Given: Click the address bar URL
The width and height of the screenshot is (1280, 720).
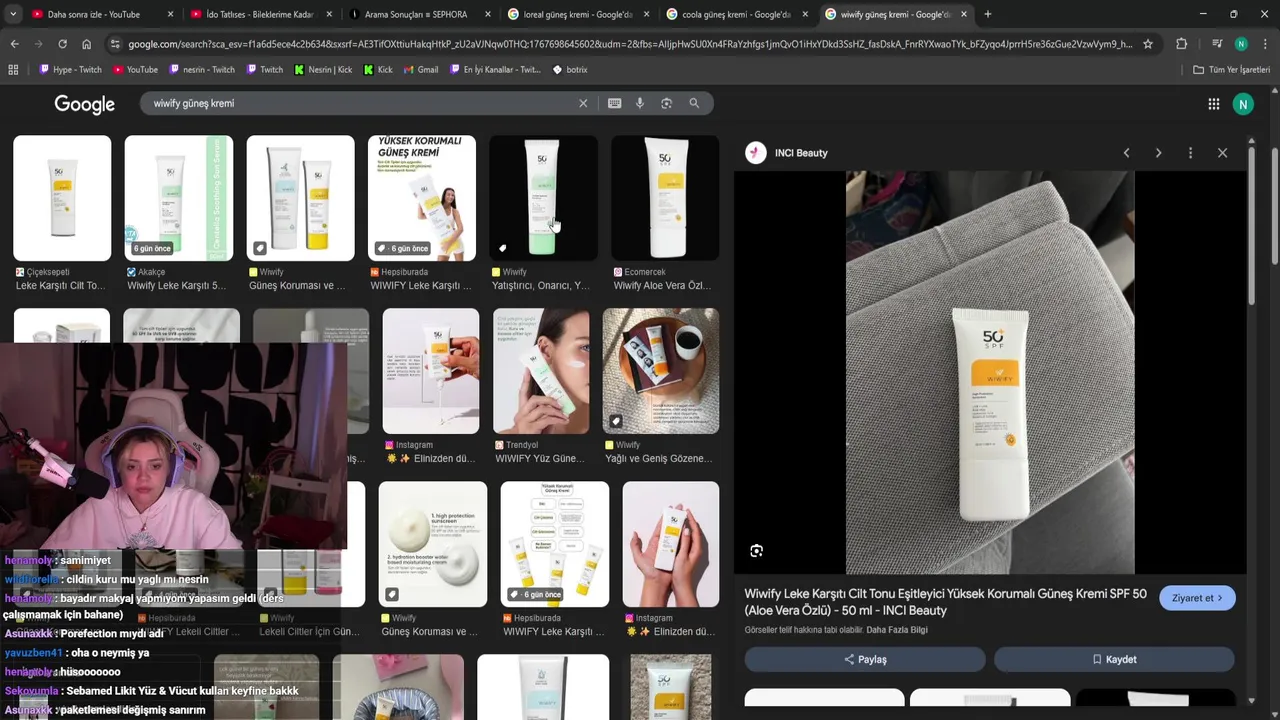Looking at the screenshot, I should (629, 44).
